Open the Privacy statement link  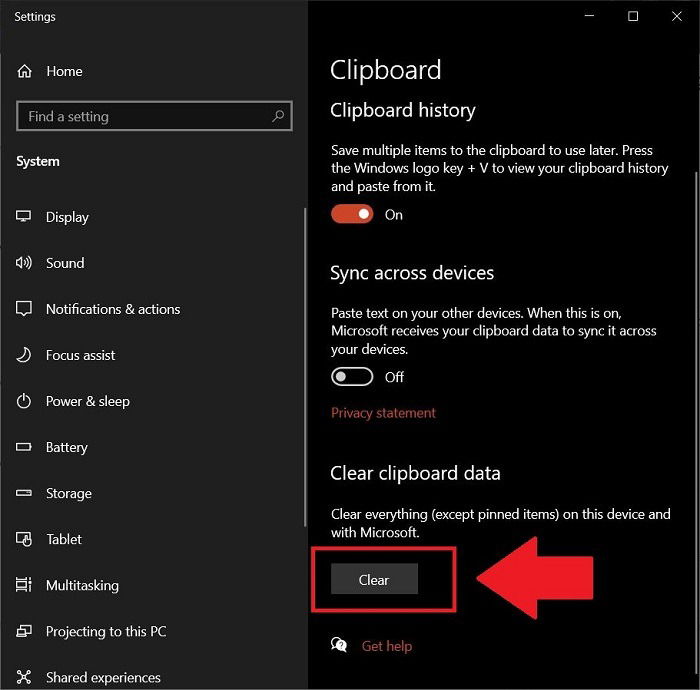tap(383, 413)
